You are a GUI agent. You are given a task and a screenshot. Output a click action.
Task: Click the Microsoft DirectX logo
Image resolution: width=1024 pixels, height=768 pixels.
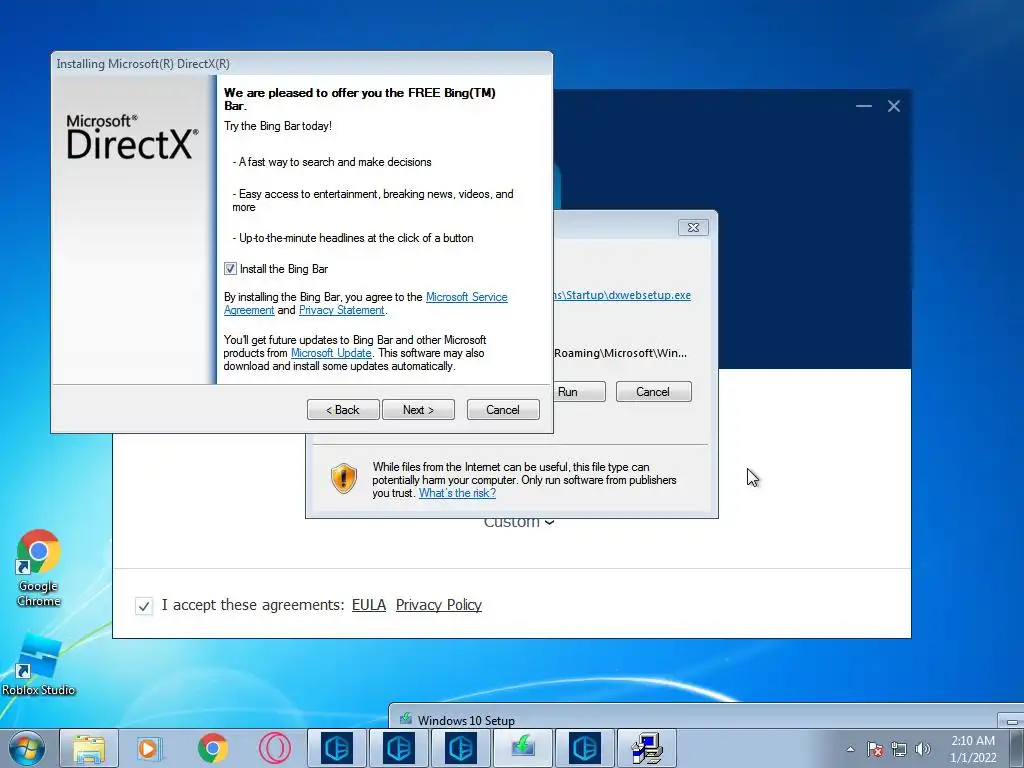click(x=131, y=136)
